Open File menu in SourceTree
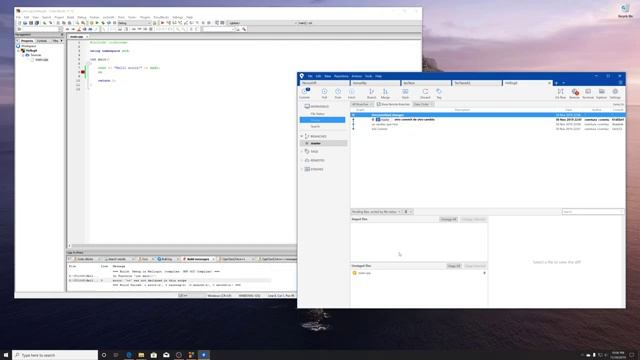This screenshot has width=640, height=360. pyautogui.click(x=310, y=76)
